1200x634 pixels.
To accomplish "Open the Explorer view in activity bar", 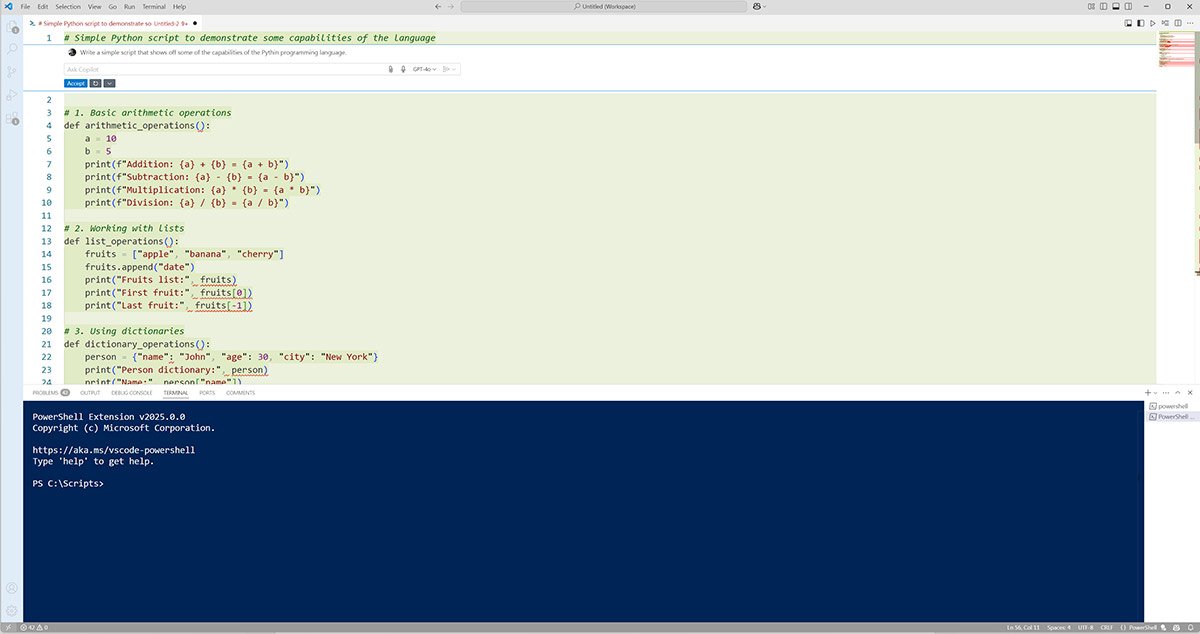I will point(12,26).
